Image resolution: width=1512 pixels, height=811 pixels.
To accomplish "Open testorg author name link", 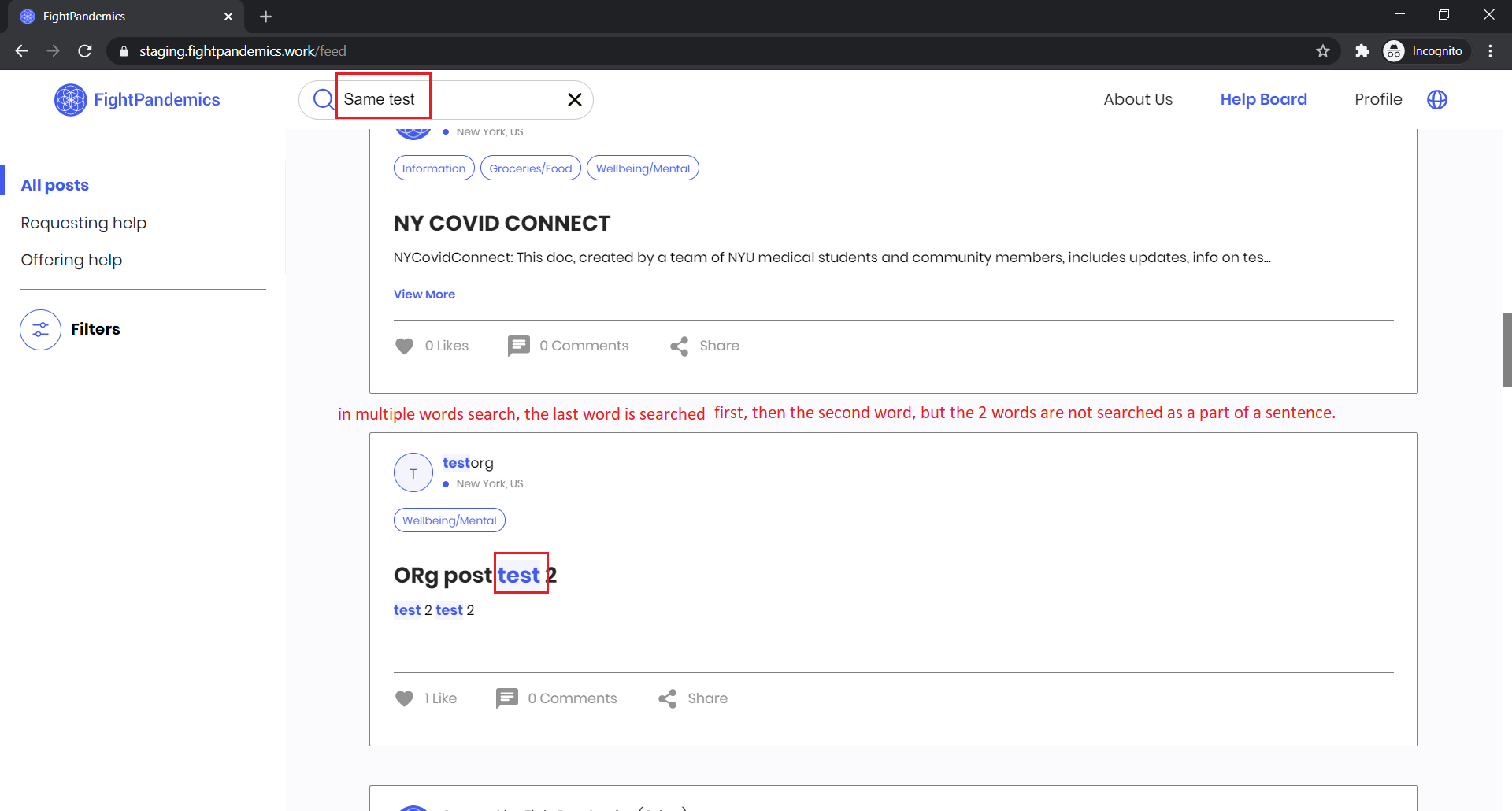I will [468, 463].
